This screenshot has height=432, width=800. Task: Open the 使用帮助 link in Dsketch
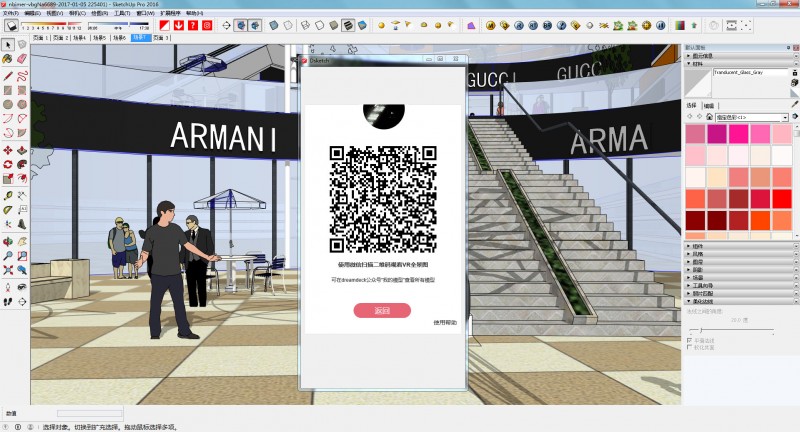(x=445, y=322)
